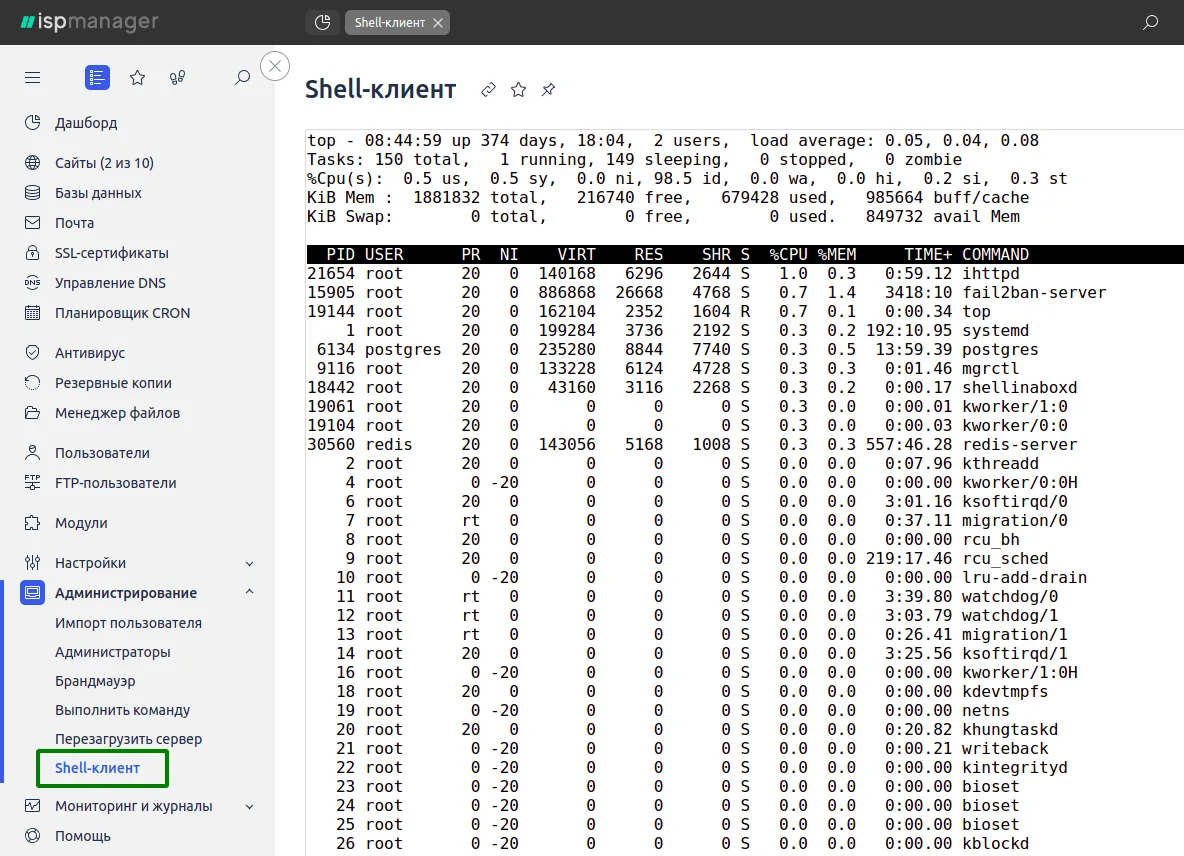Open the Перезагрузить сервер page

(130, 738)
